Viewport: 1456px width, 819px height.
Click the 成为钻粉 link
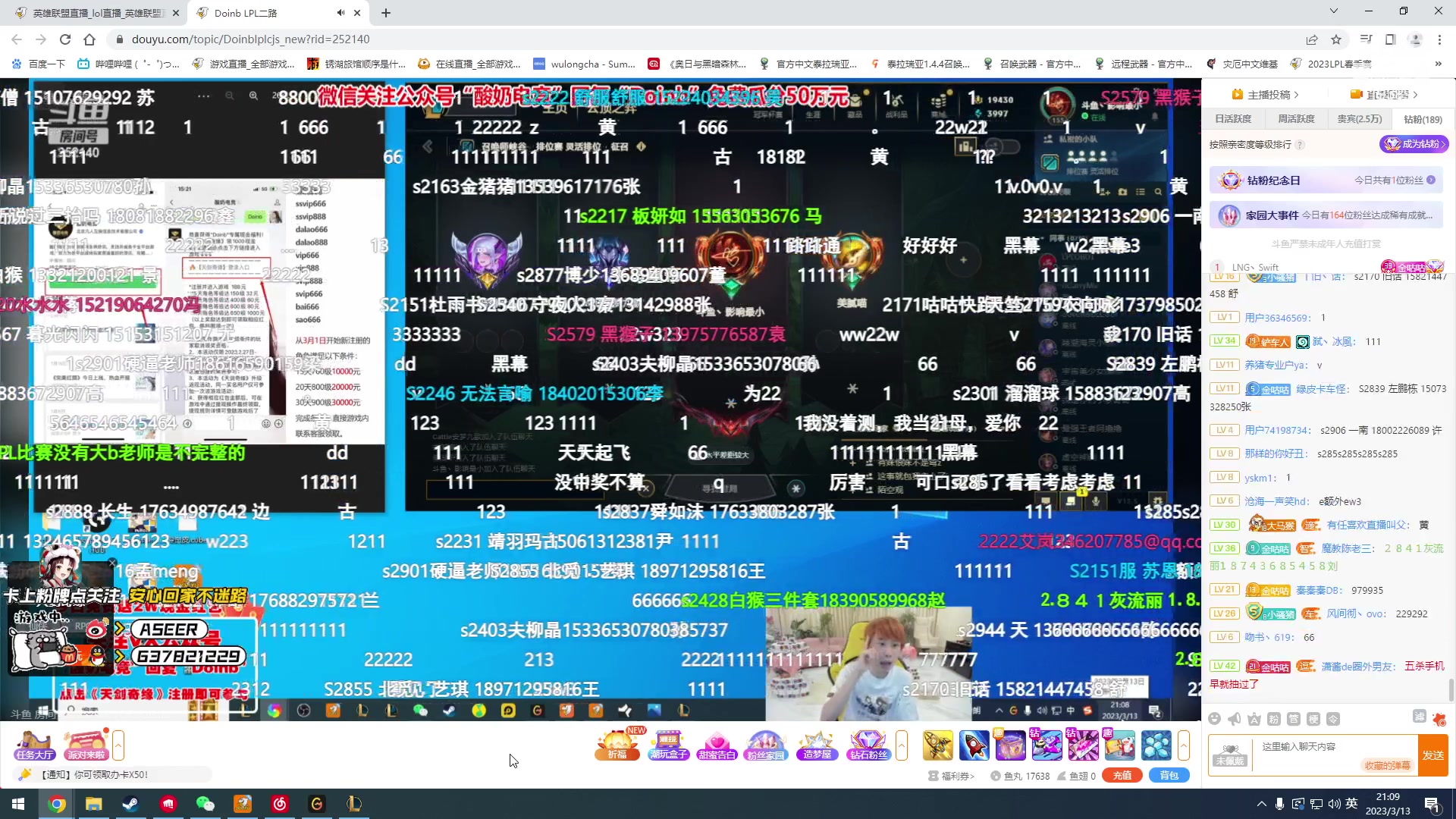[1414, 144]
